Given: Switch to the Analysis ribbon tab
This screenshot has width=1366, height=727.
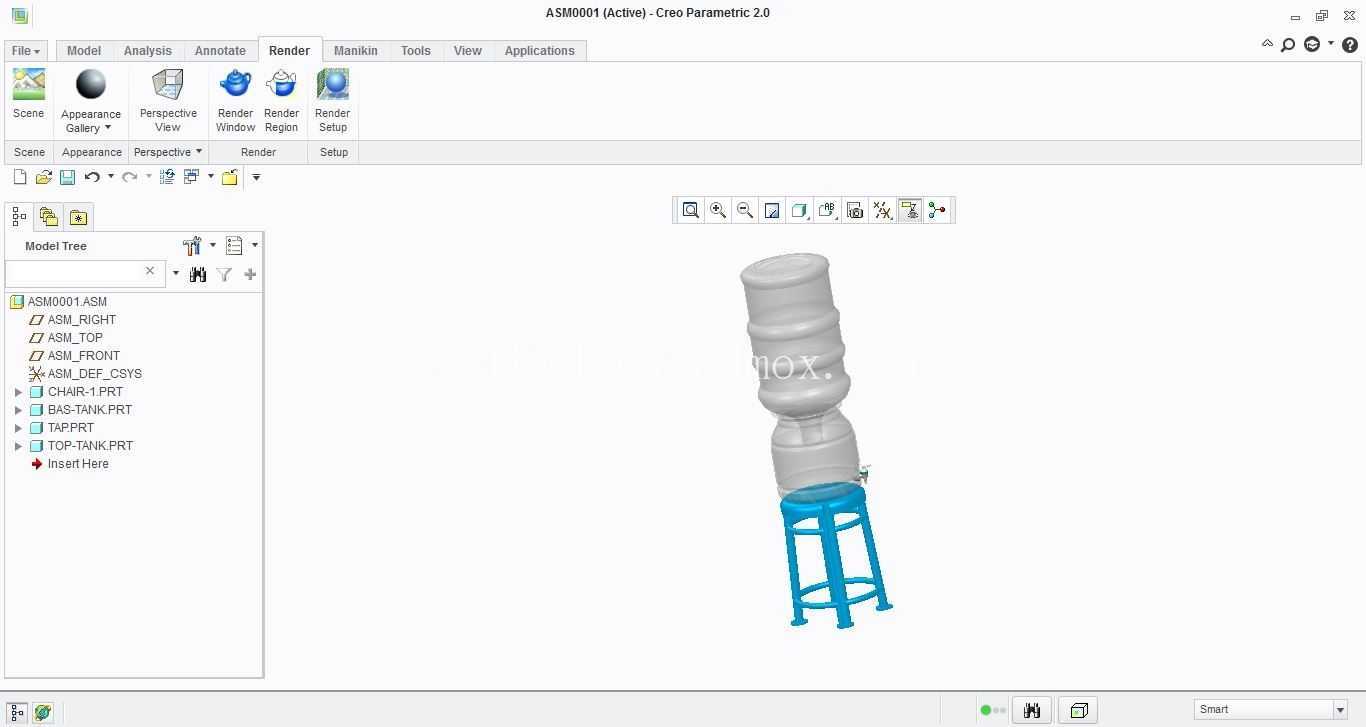Looking at the screenshot, I should point(148,51).
